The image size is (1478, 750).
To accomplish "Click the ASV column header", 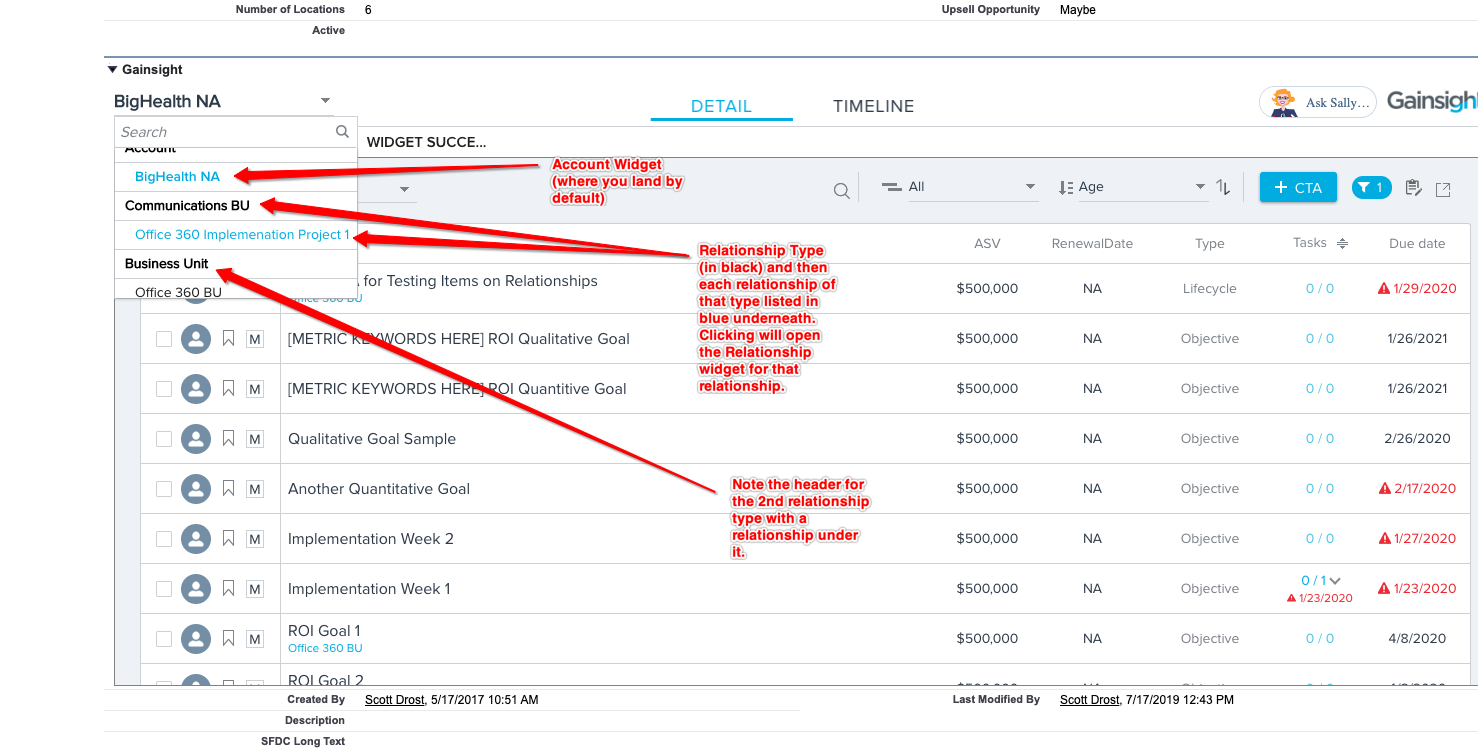I will coord(987,243).
